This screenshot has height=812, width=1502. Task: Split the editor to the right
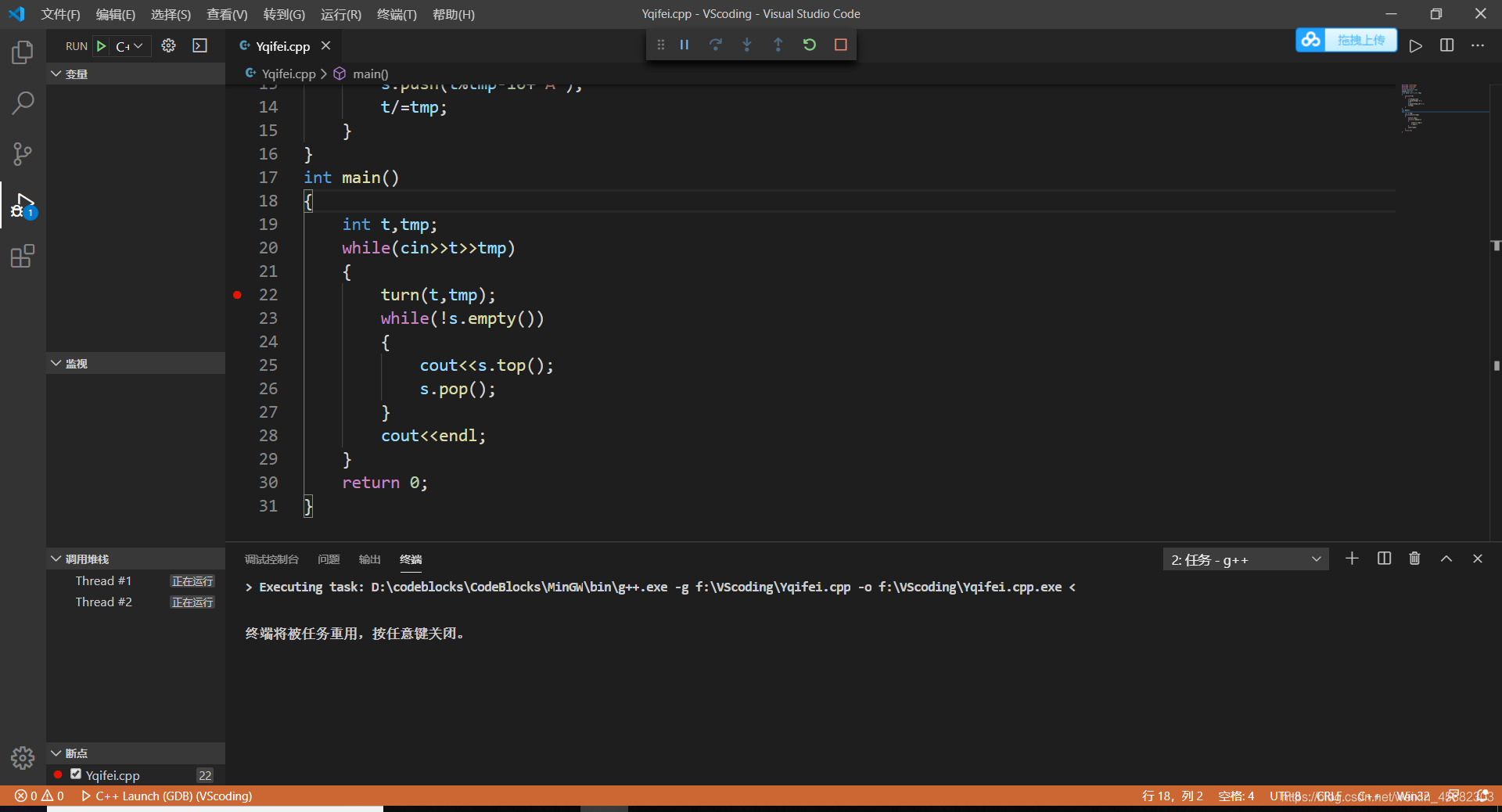coord(1447,46)
